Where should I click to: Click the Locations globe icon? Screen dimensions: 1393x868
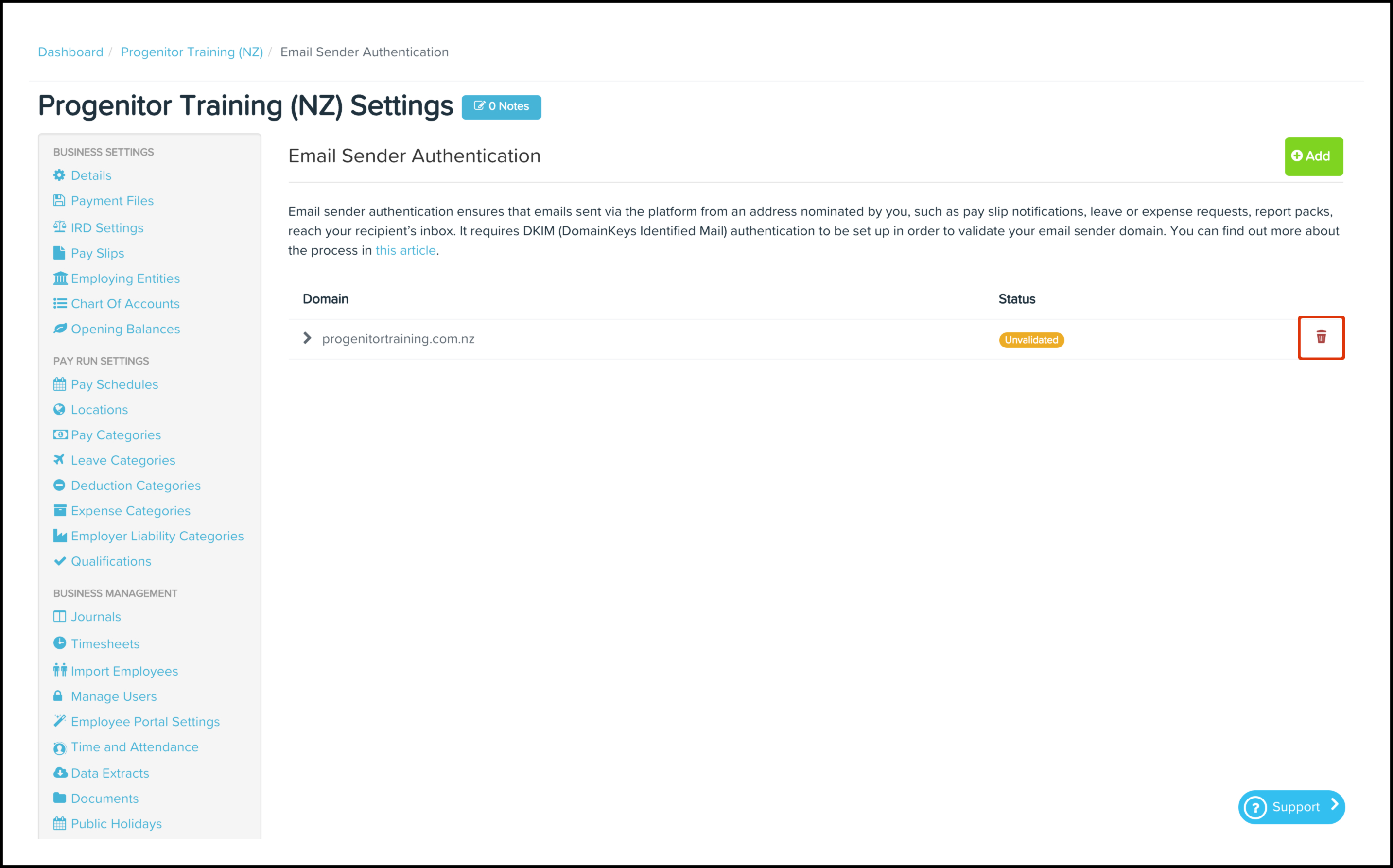pyautogui.click(x=59, y=409)
